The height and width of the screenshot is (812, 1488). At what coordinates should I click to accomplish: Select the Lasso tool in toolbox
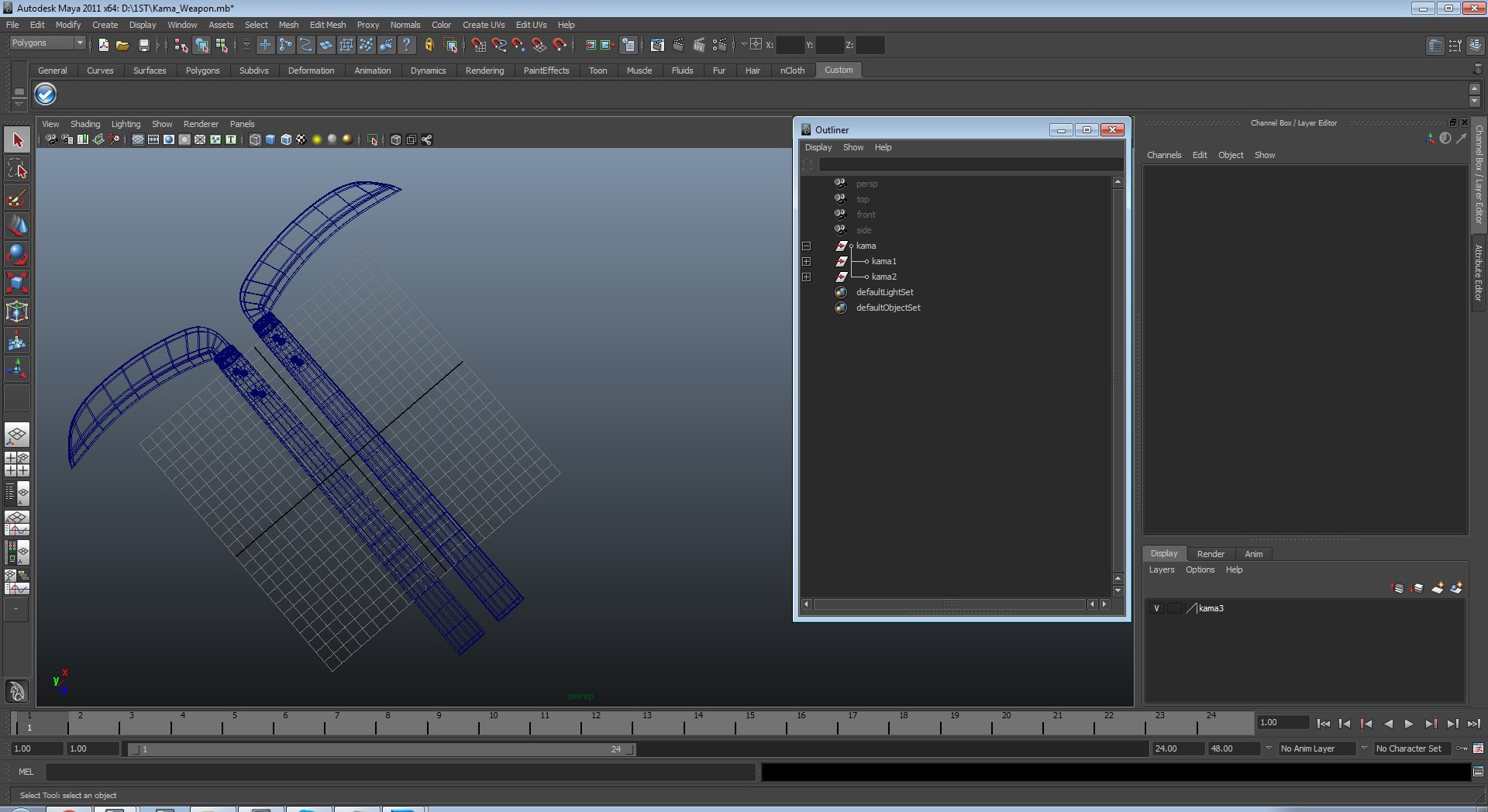click(x=17, y=168)
